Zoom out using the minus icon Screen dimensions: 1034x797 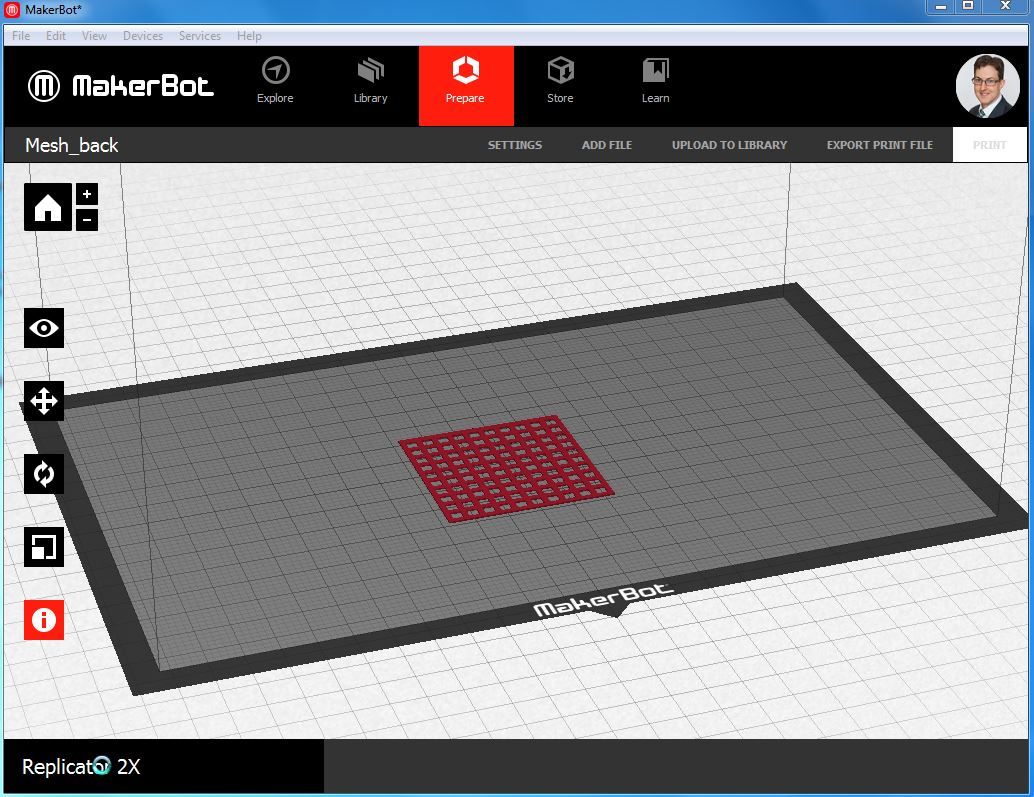[86, 219]
